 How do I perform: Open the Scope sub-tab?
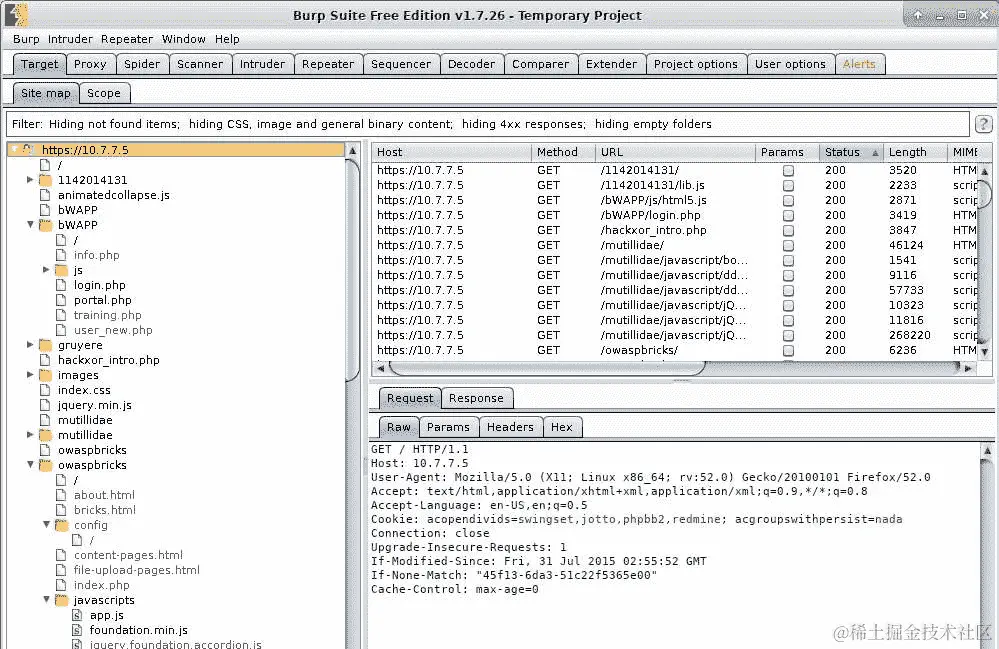[x=104, y=93]
